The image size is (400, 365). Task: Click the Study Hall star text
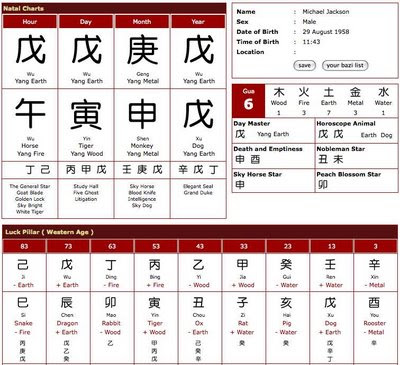pyautogui.click(x=86, y=186)
